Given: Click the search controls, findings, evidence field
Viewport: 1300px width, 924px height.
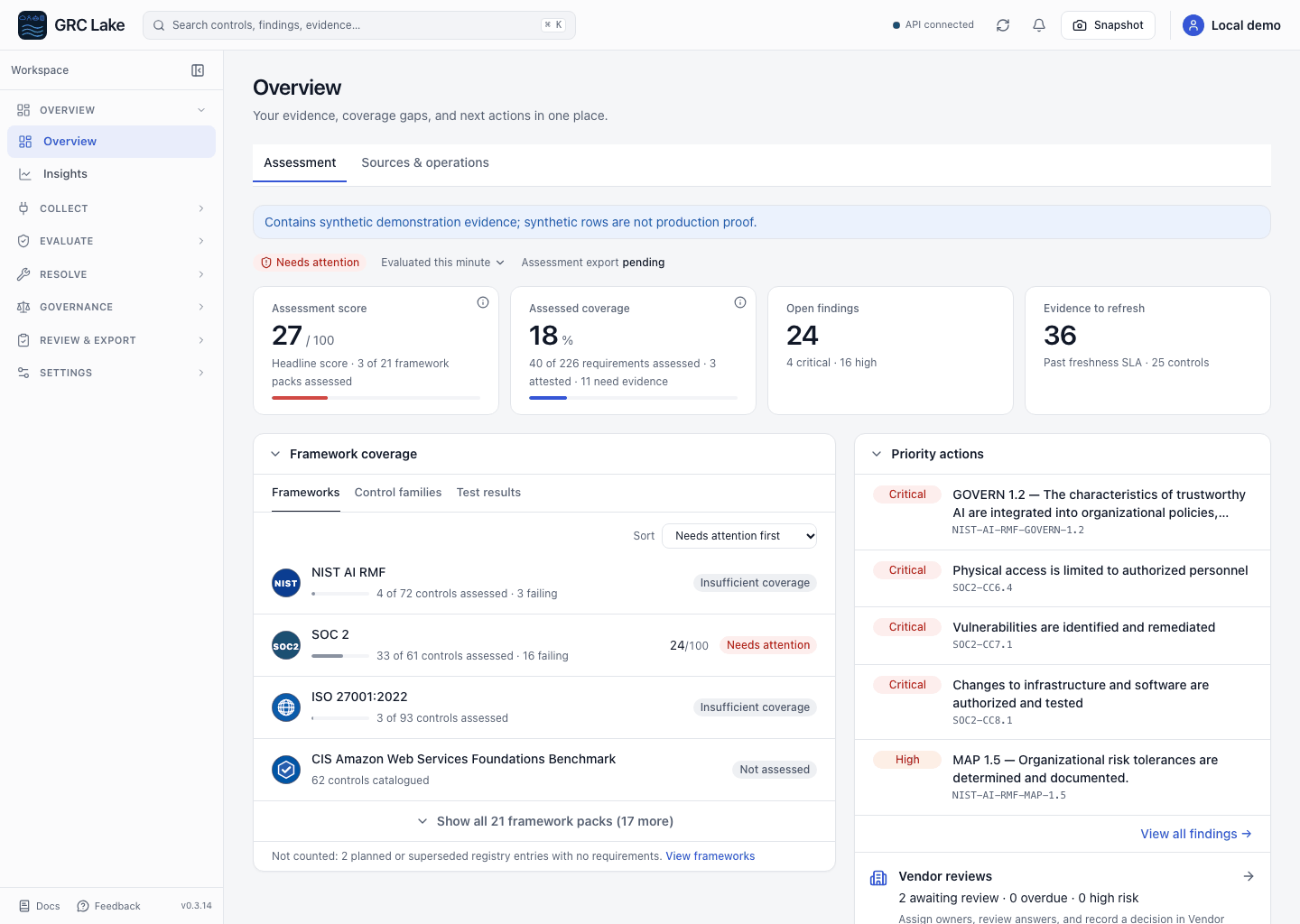Looking at the screenshot, I should pyautogui.click(x=359, y=25).
